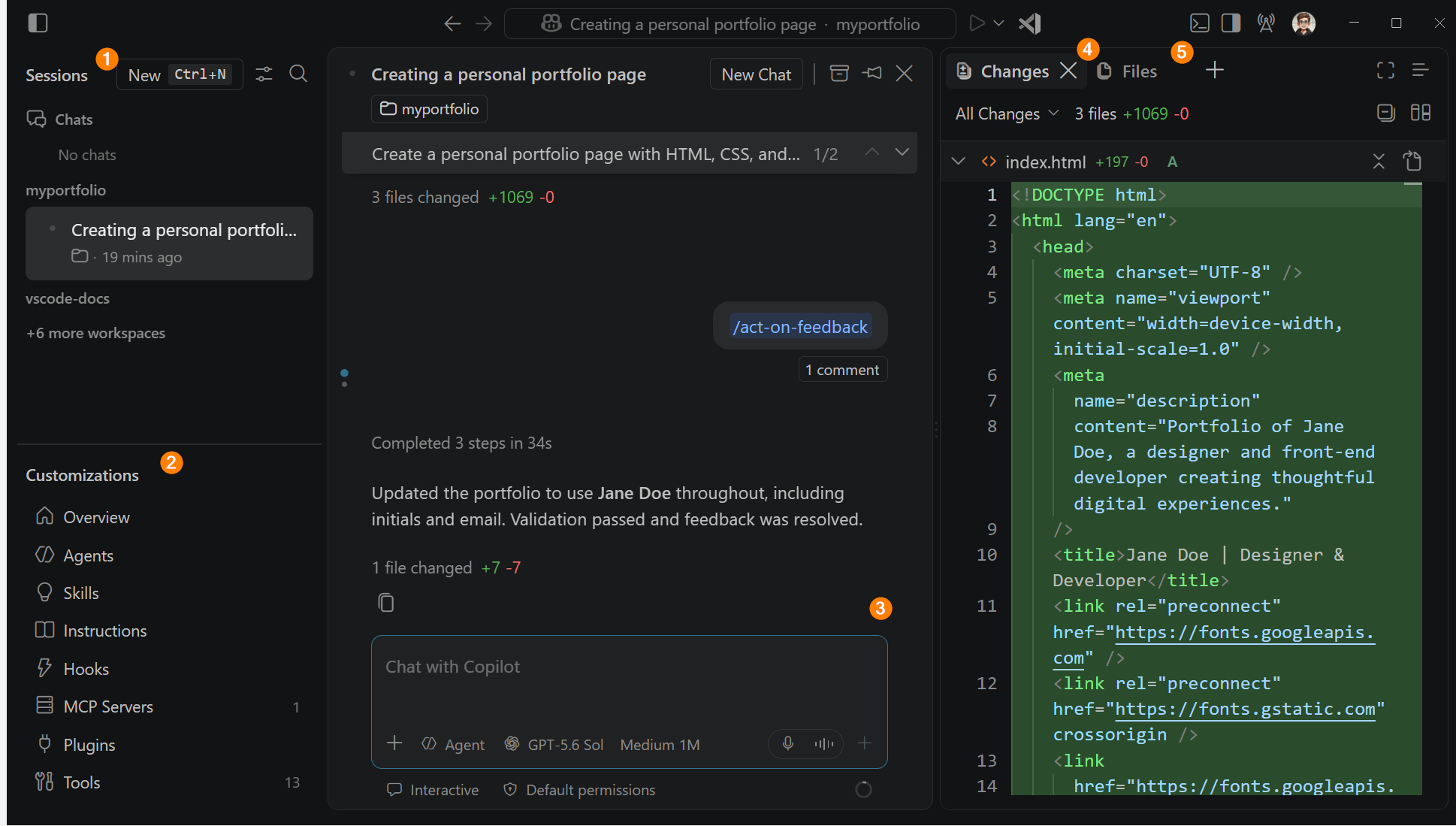
Task: Open 'Default permissions' picker
Action: (x=579, y=790)
